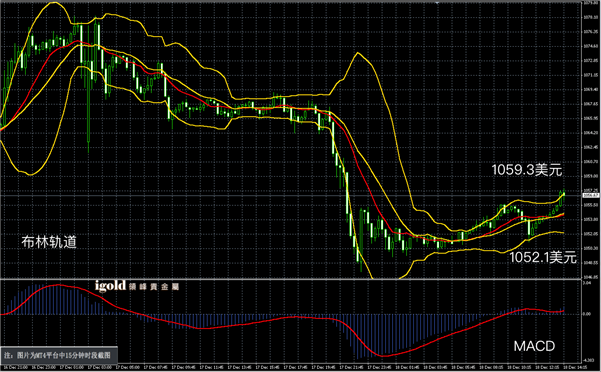Click the current price tag on right axis

pyautogui.click(x=591, y=195)
